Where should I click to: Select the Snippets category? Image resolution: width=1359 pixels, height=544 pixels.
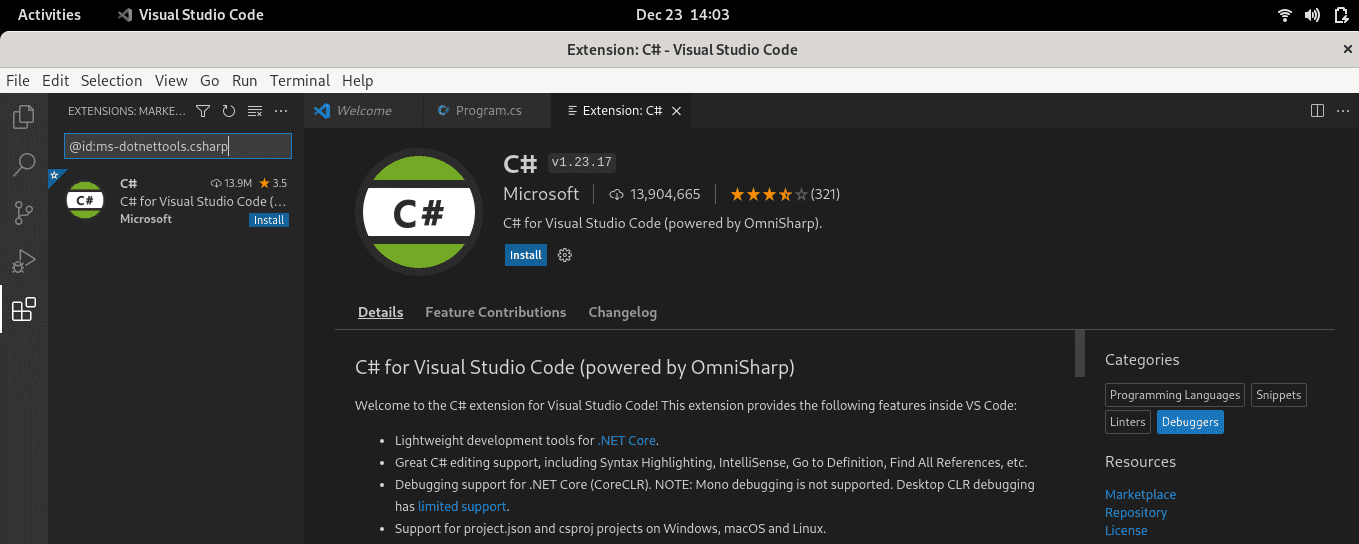[x=1279, y=395]
